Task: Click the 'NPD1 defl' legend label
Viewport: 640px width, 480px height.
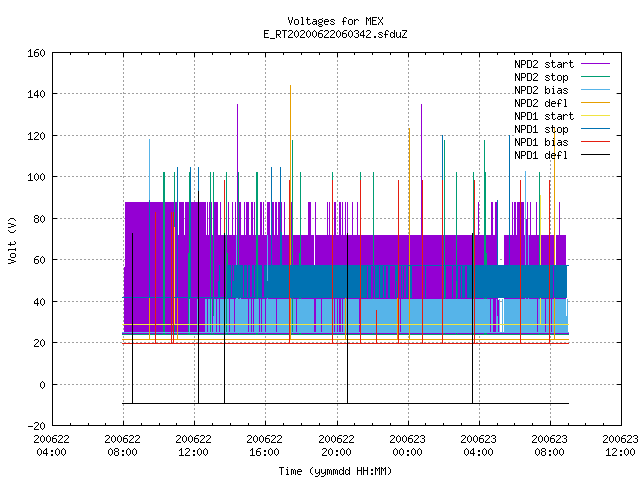Action: [541, 156]
